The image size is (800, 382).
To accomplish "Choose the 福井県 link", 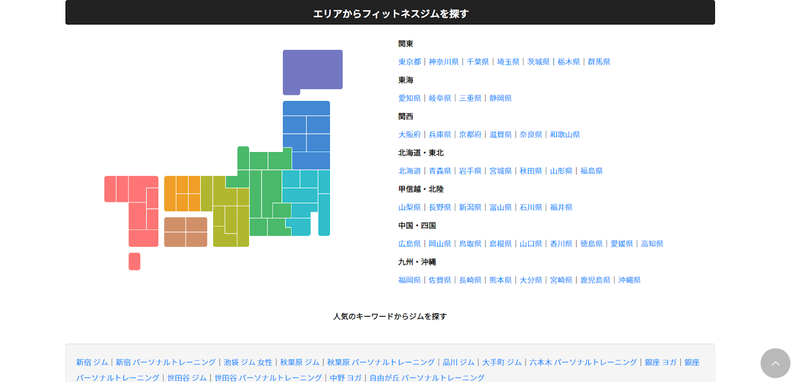I will [561, 208].
